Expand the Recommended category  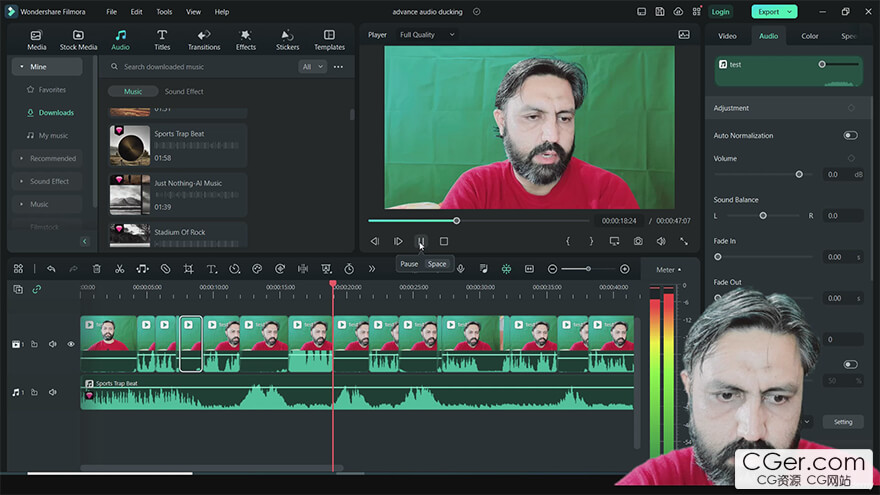pyautogui.click(x=47, y=158)
